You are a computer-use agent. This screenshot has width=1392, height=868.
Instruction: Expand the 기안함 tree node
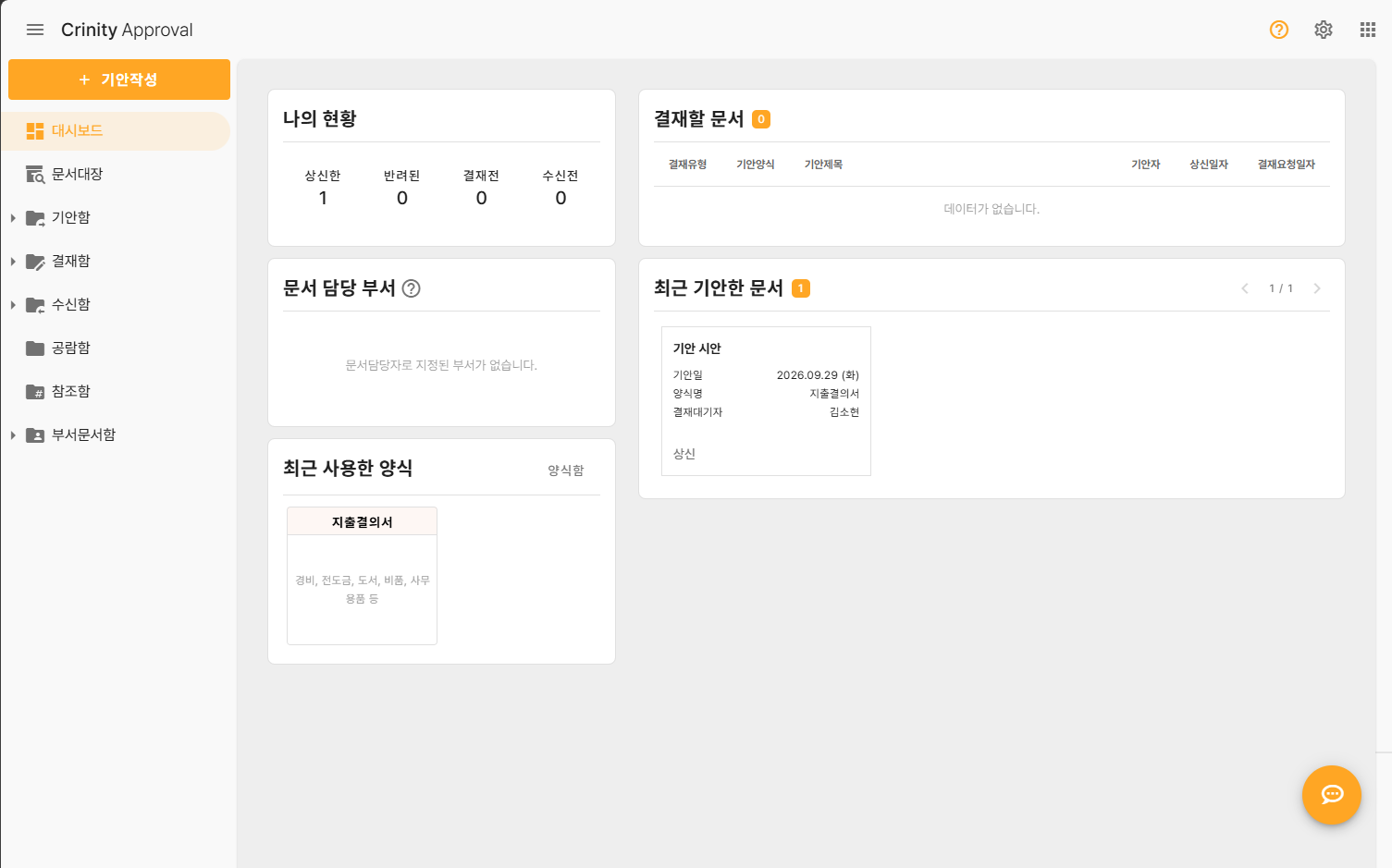[13, 218]
